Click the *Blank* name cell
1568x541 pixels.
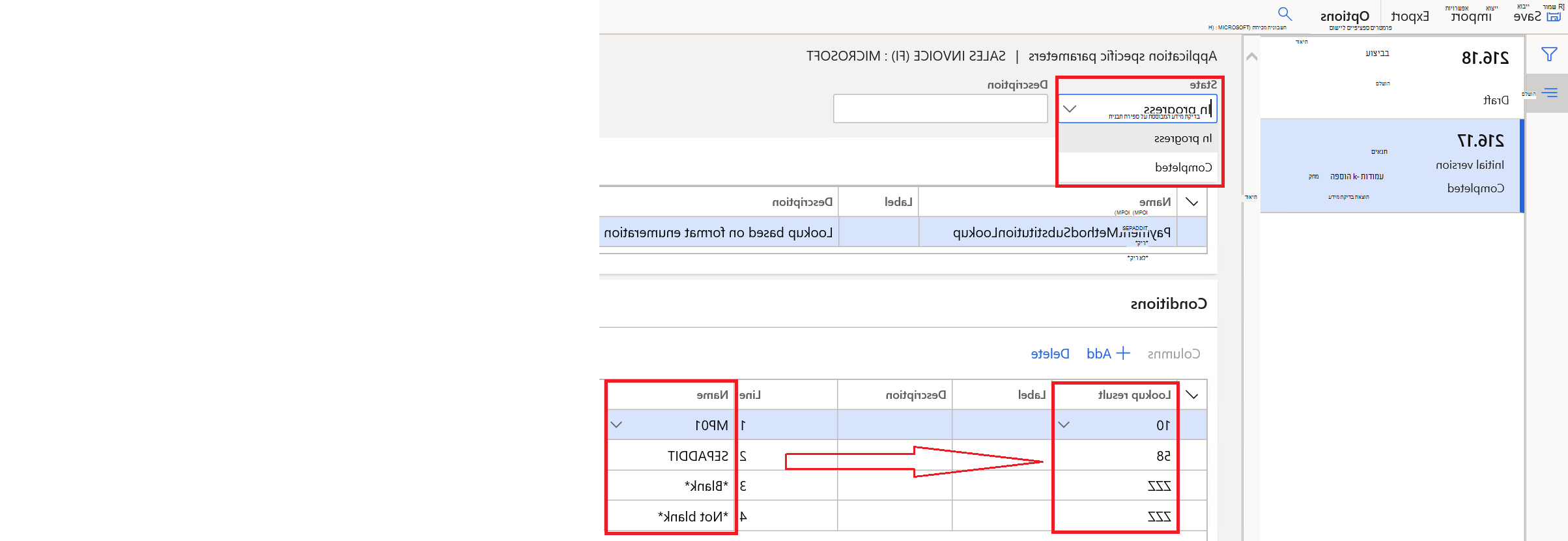coord(671,486)
